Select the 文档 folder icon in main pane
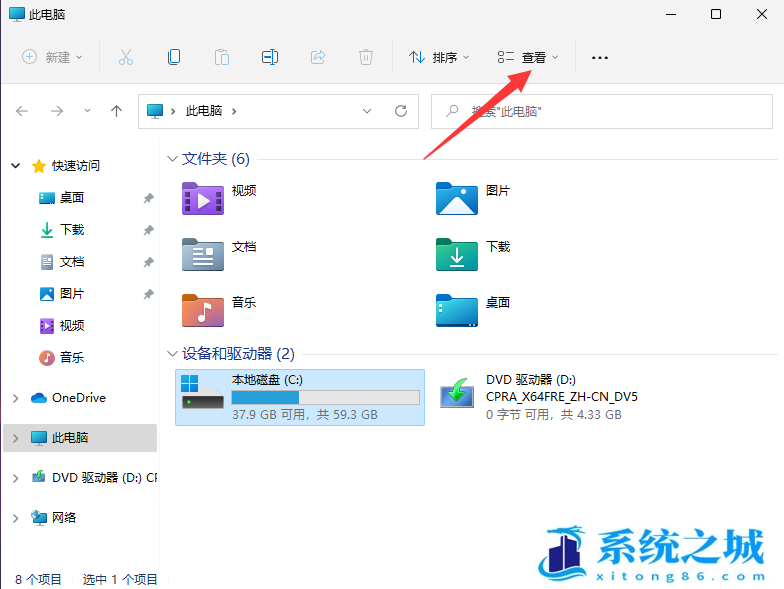The width and height of the screenshot is (784, 589). [x=202, y=254]
